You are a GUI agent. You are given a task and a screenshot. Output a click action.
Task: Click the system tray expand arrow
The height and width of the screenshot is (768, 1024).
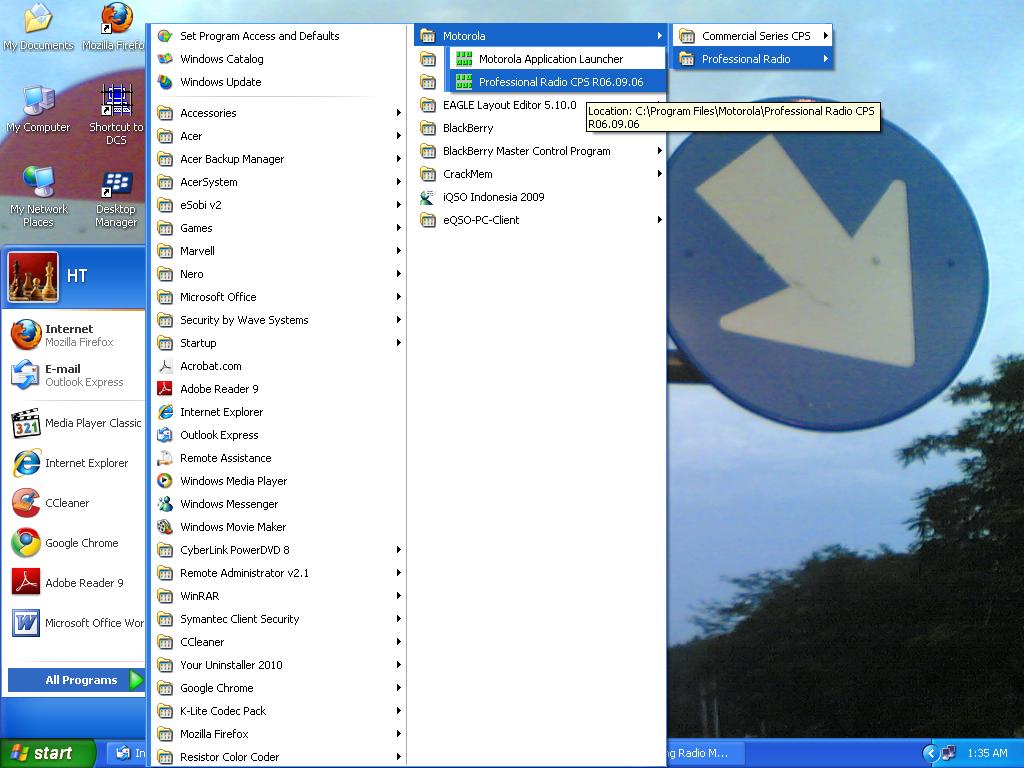click(931, 753)
